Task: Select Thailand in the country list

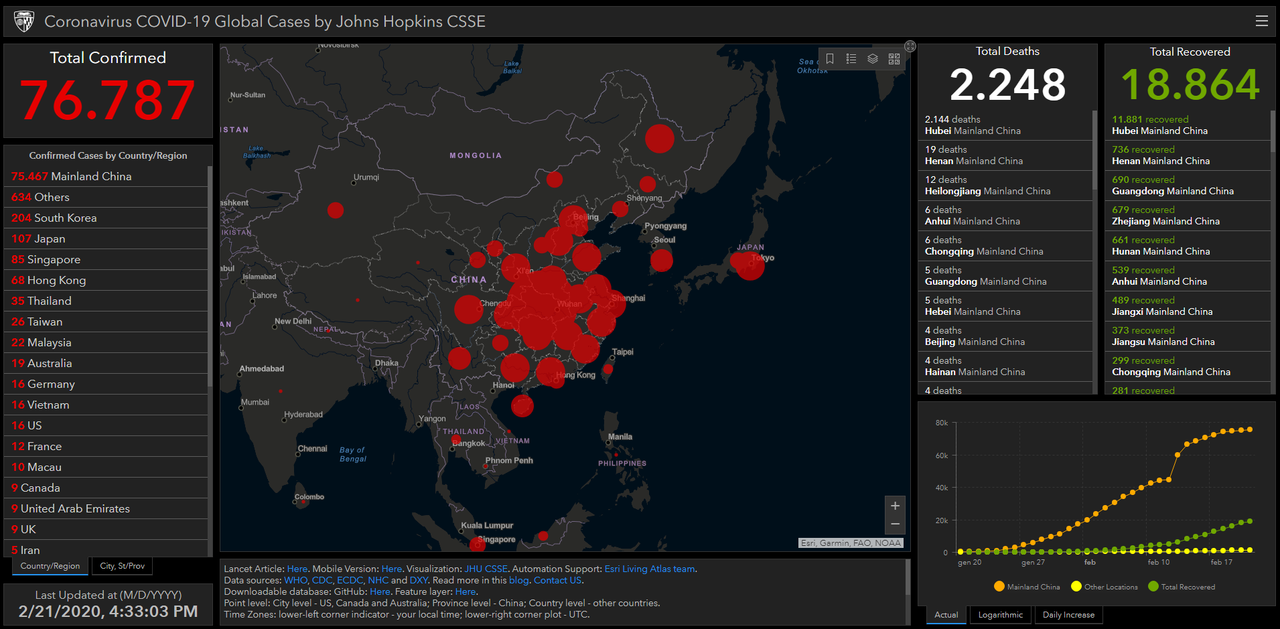Action: [x=108, y=301]
